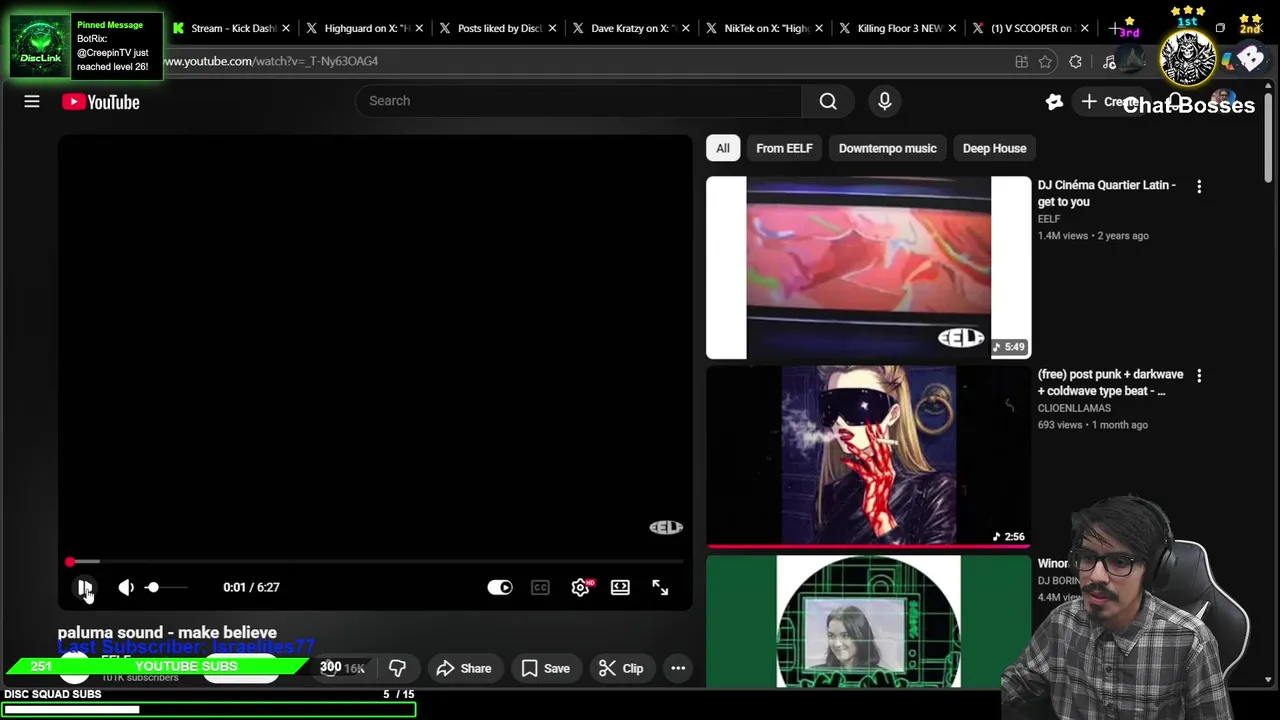This screenshot has width=1280, height=720.
Task: Open the EELF channel name under first suggestion
Action: pos(1048,219)
